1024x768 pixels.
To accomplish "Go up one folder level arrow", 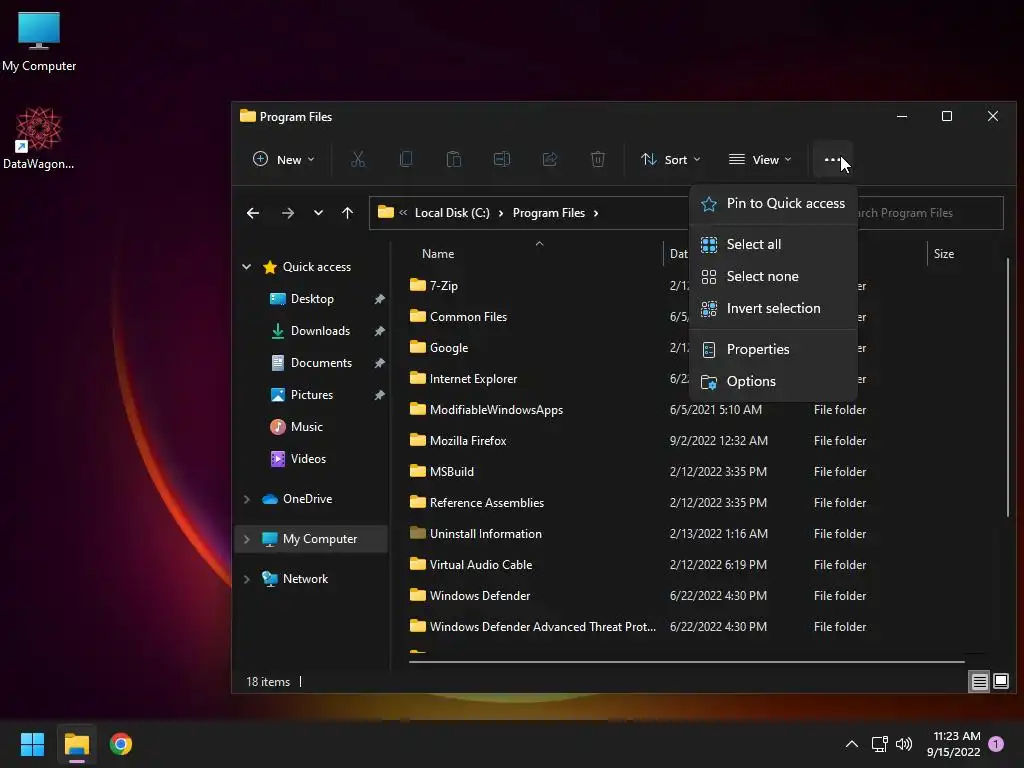I will coord(347,213).
